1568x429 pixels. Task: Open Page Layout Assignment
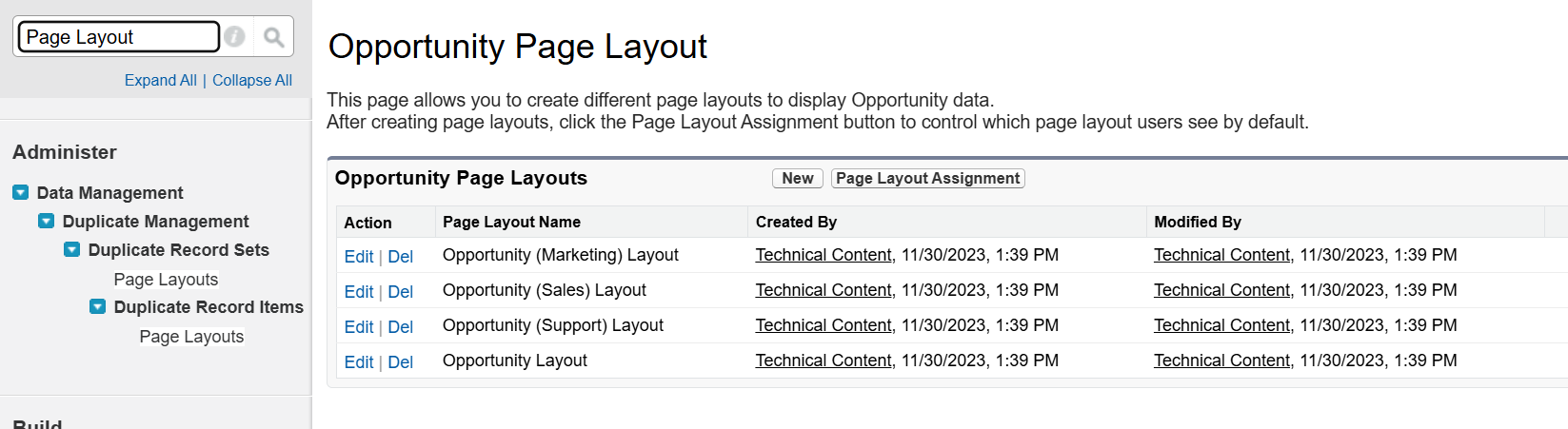(927, 178)
